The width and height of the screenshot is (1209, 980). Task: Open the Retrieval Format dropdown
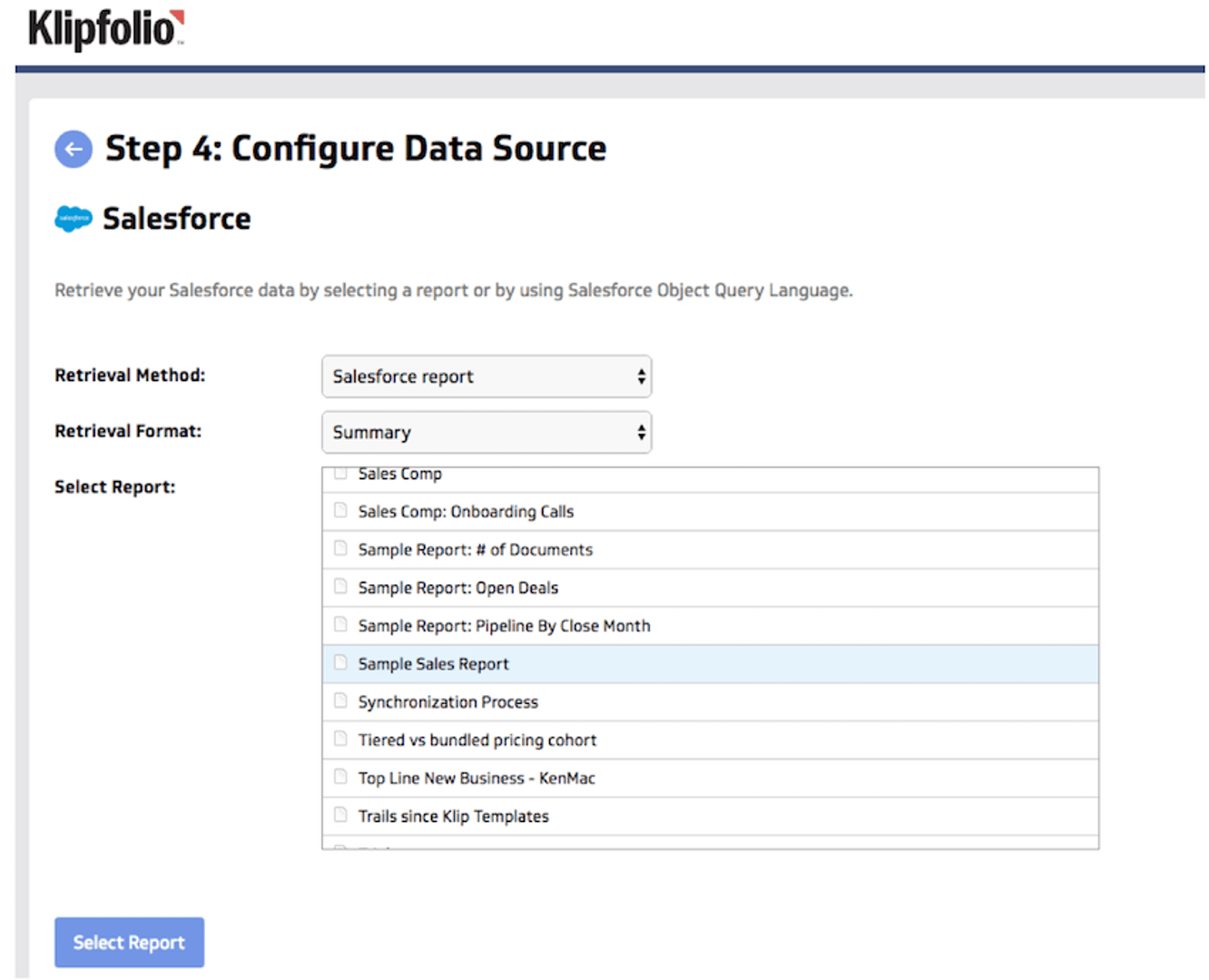pos(487,432)
